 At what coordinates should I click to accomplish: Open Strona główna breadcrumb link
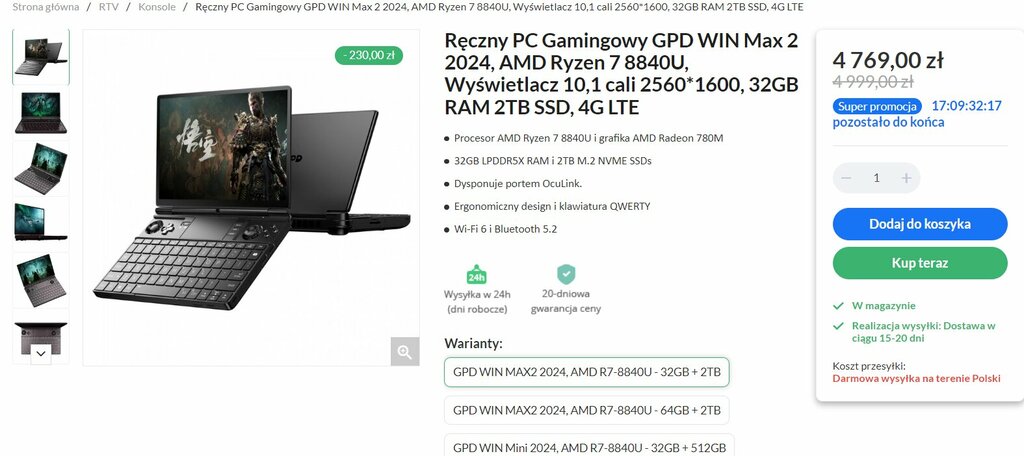[x=46, y=7]
